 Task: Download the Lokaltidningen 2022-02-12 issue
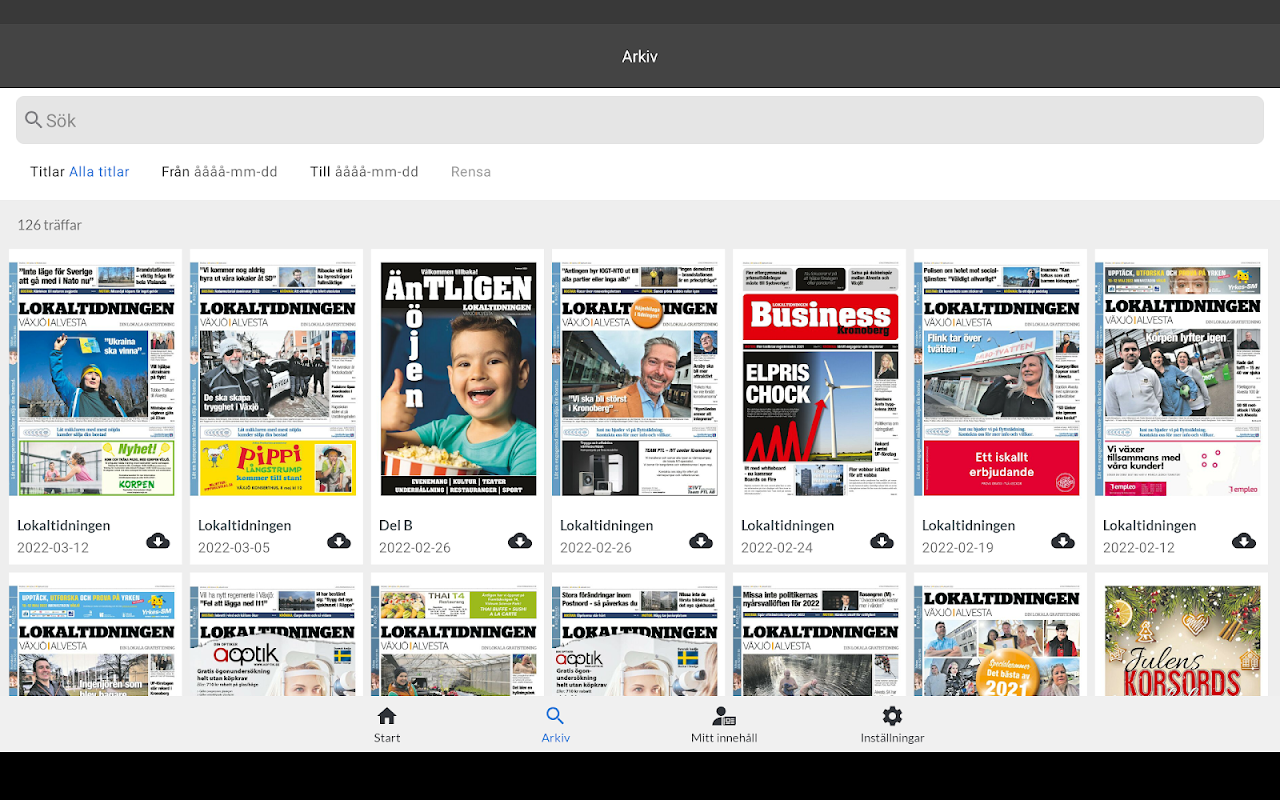1243,541
